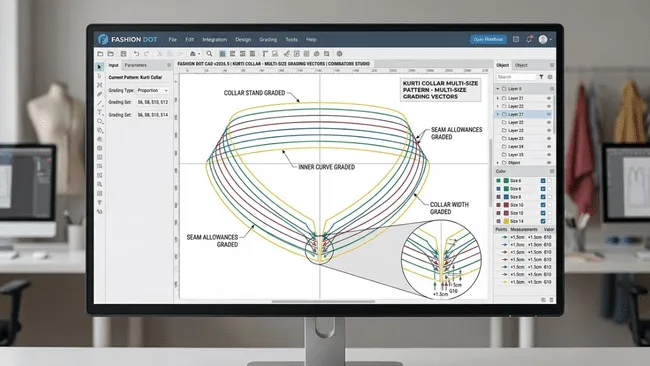Expand the Object layer row

point(498,162)
